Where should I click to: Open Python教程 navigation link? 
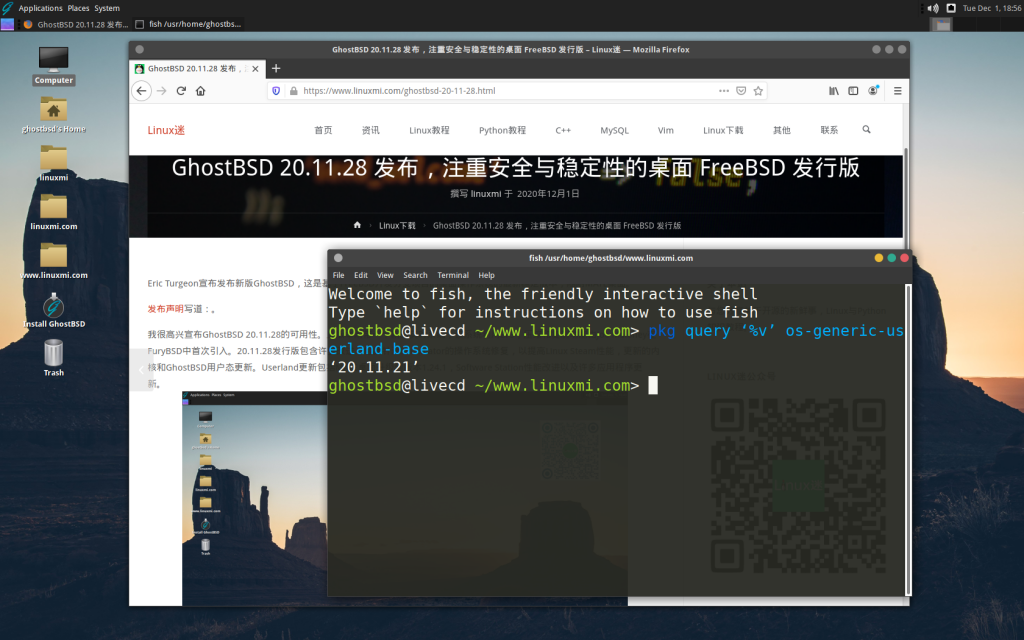point(502,130)
